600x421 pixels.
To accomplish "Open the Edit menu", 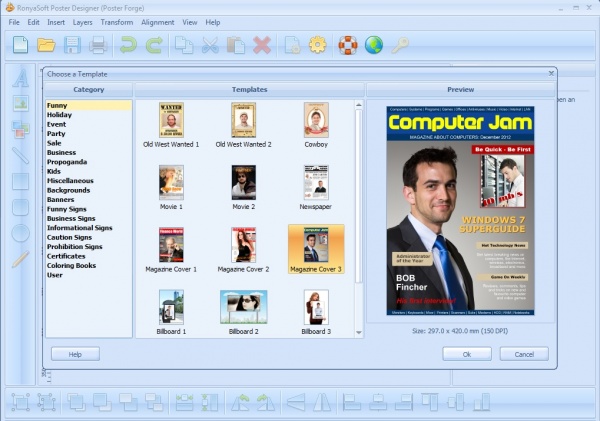I will [33, 22].
